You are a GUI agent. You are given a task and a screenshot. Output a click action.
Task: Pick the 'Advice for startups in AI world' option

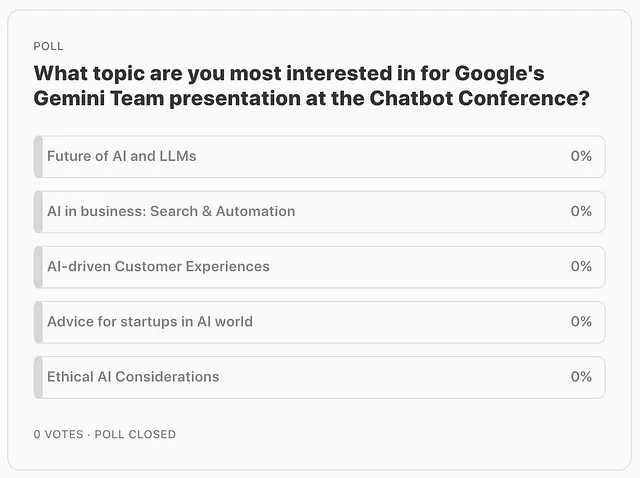click(319, 322)
